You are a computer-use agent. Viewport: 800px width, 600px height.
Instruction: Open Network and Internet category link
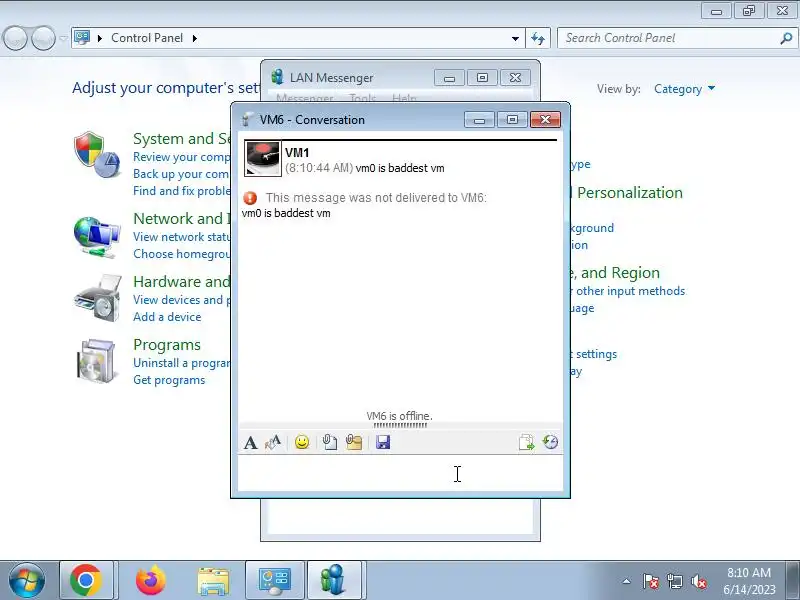(x=182, y=218)
